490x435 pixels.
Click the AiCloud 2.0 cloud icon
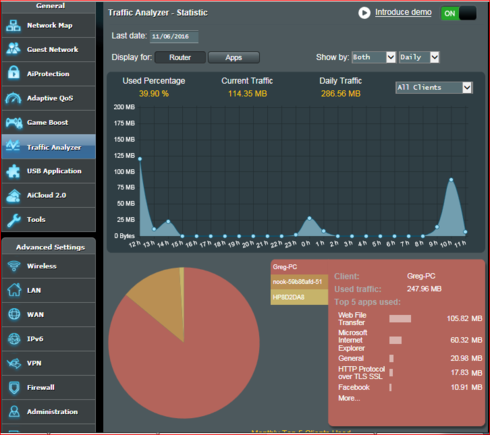tap(13, 196)
